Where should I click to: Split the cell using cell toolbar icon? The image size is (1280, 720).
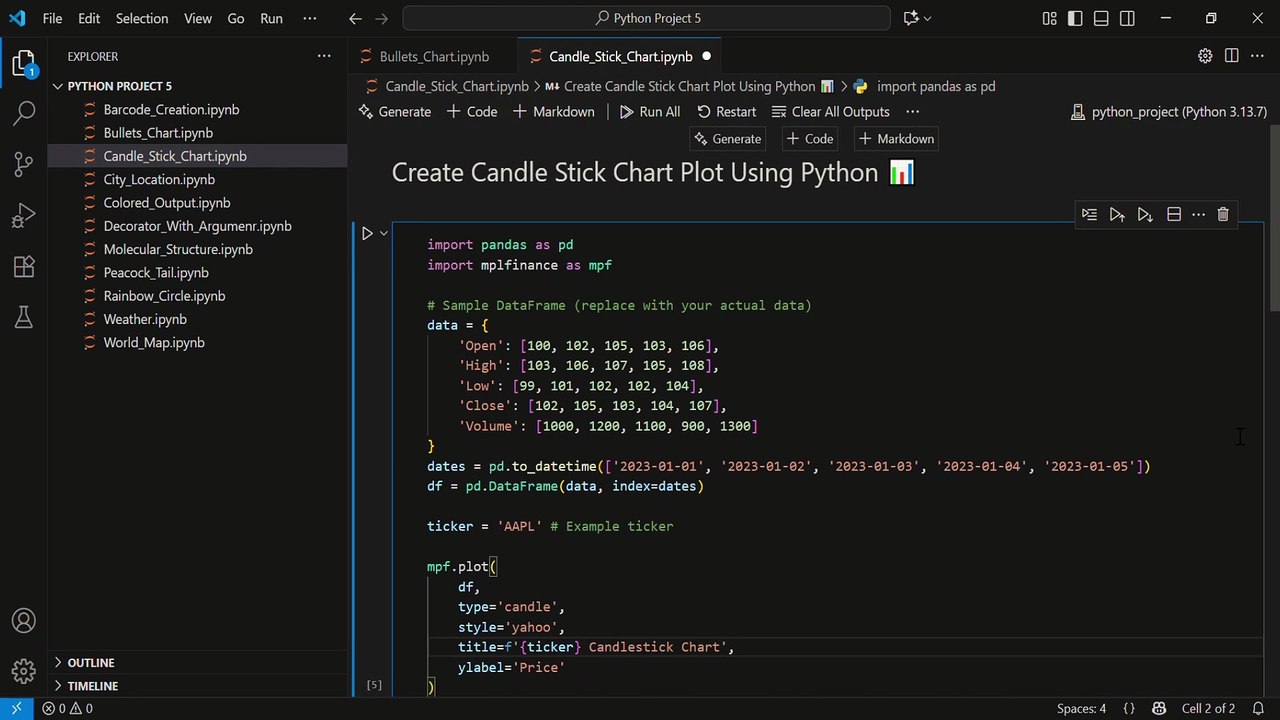pos(1174,214)
